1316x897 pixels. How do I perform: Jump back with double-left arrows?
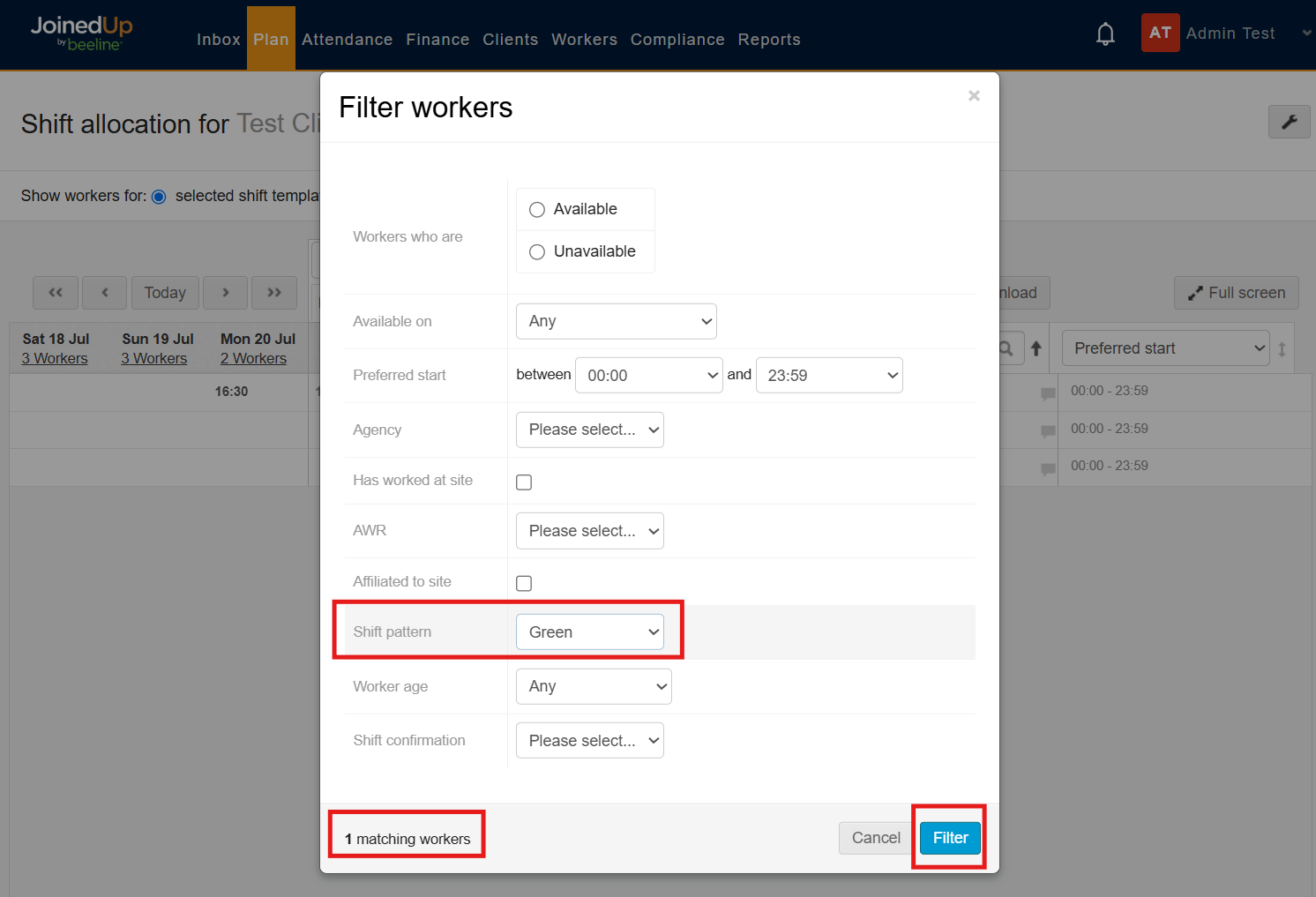56,293
